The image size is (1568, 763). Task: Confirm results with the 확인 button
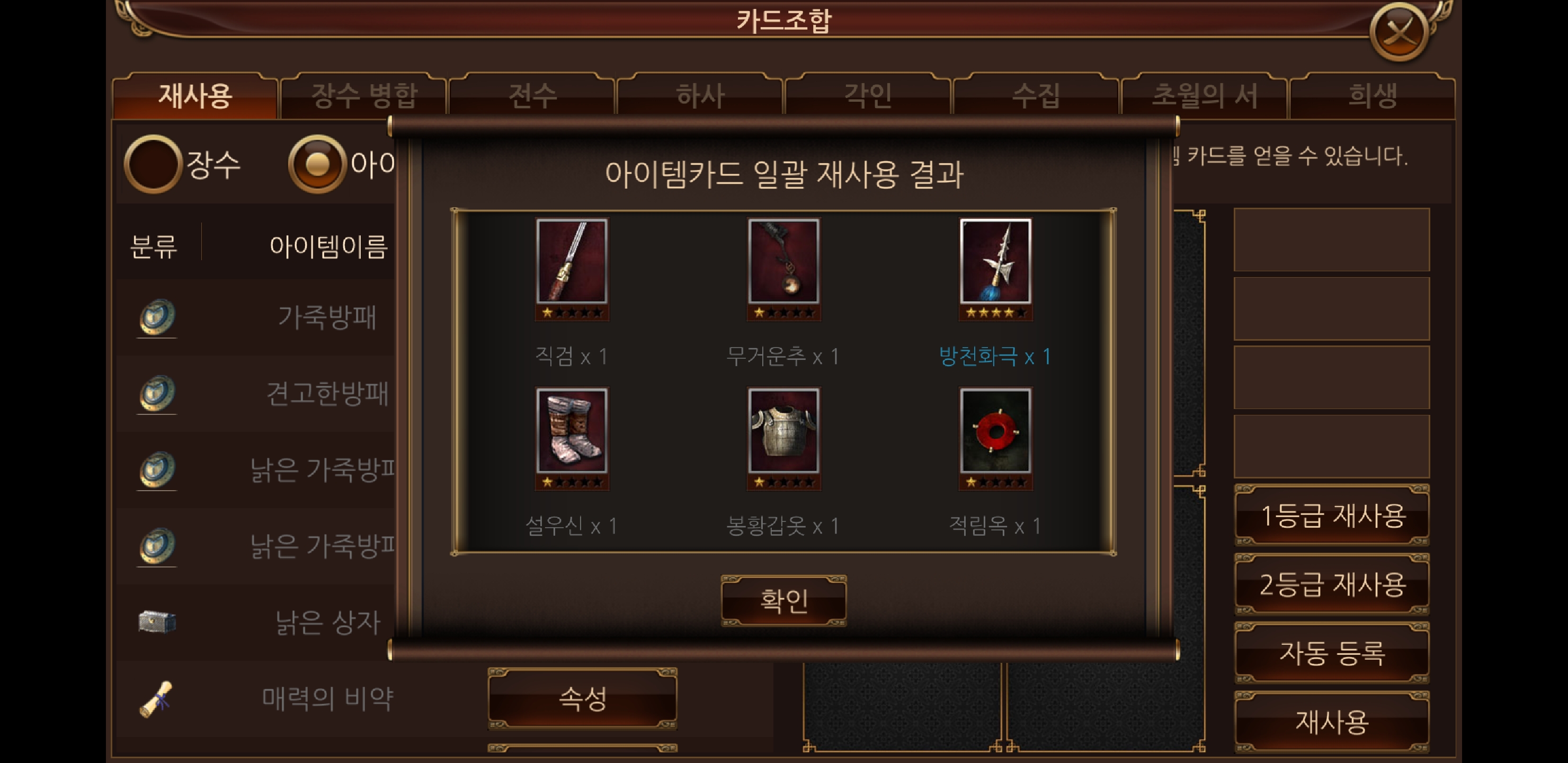(x=783, y=600)
